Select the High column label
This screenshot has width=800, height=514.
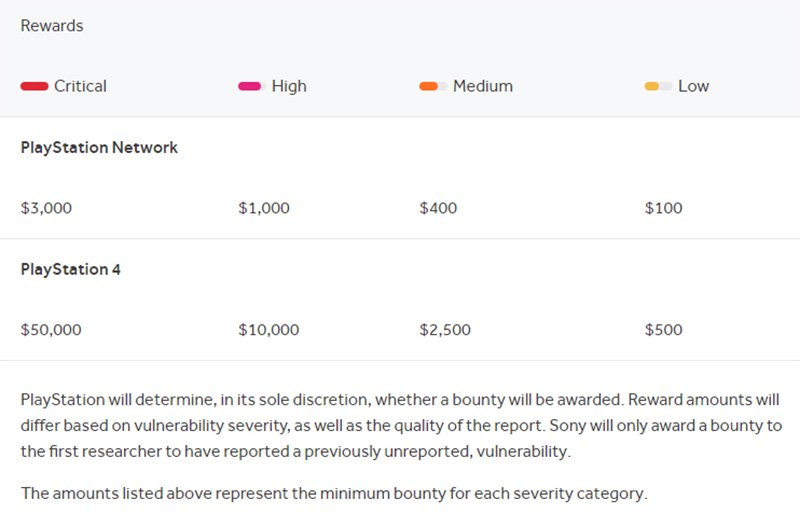(289, 86)
